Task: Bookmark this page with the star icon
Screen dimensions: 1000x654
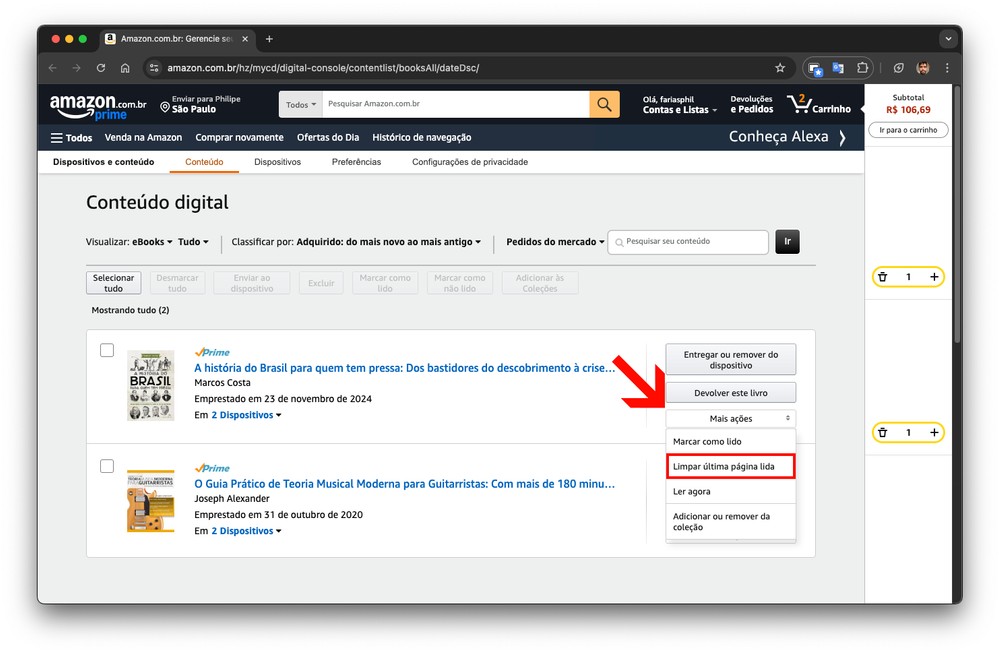Action: (x=780, y=68)
